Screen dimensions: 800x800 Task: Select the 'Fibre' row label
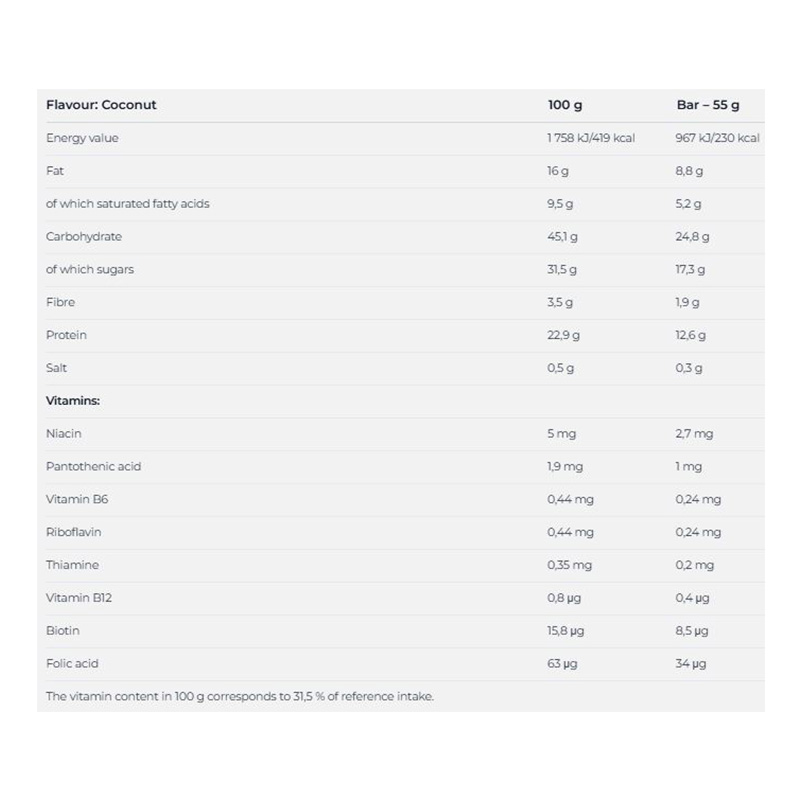point(60,302)
